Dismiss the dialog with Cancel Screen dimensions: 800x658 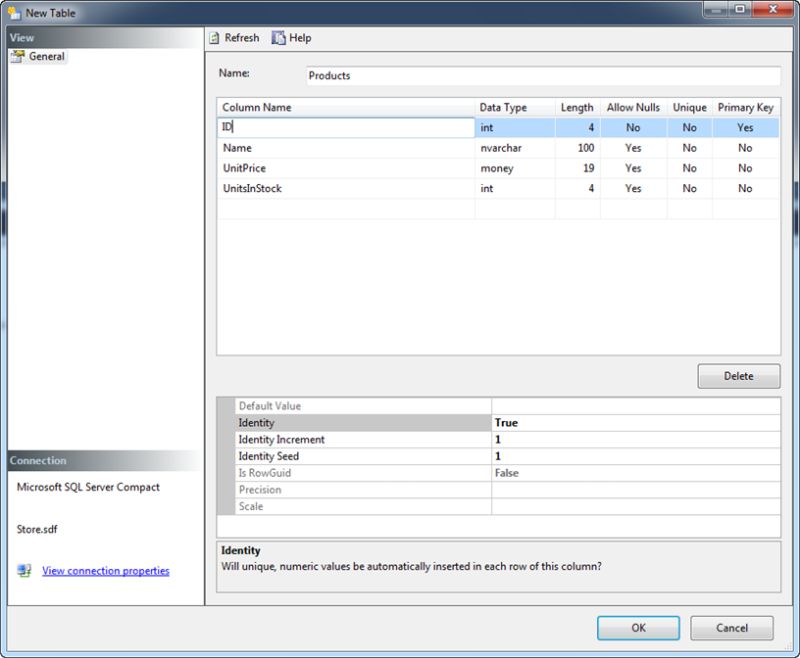[731, 628]
